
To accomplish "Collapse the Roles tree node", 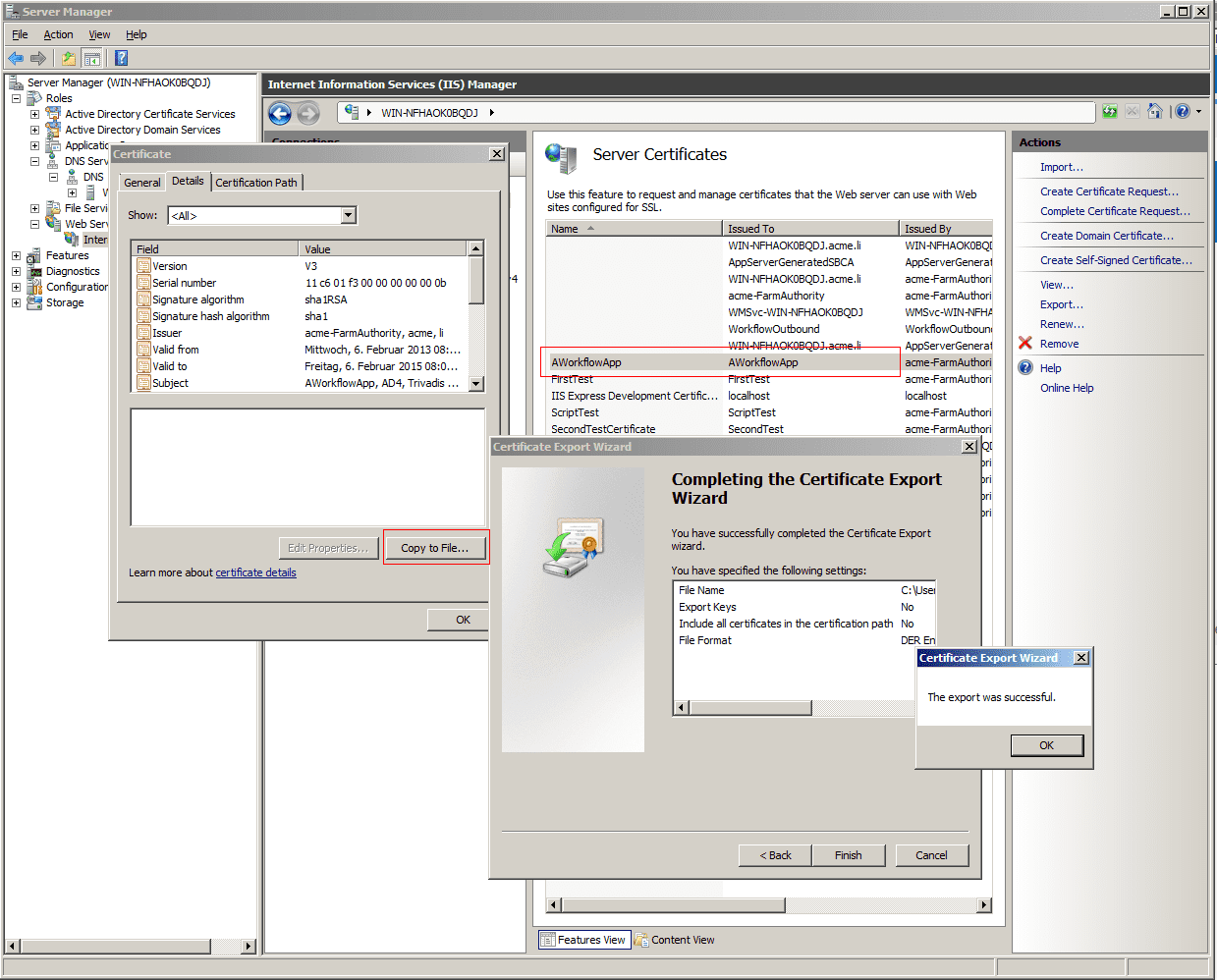I will [16, 98].
